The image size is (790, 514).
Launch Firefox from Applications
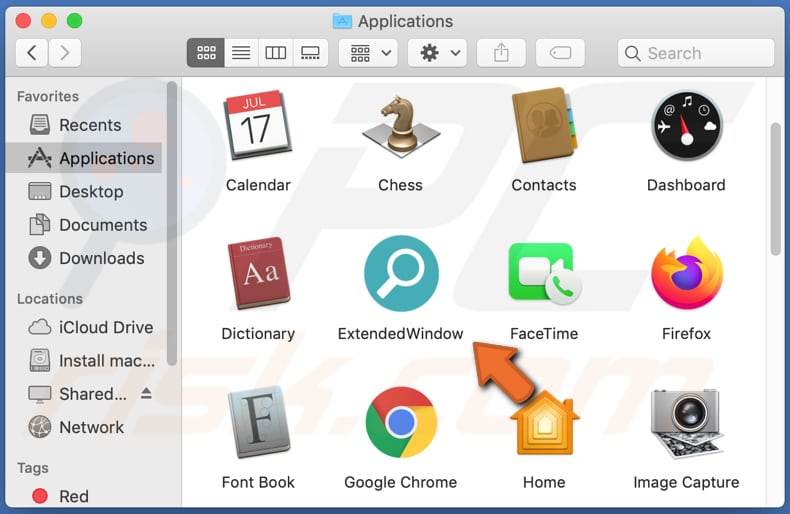(x=686, y=274)
